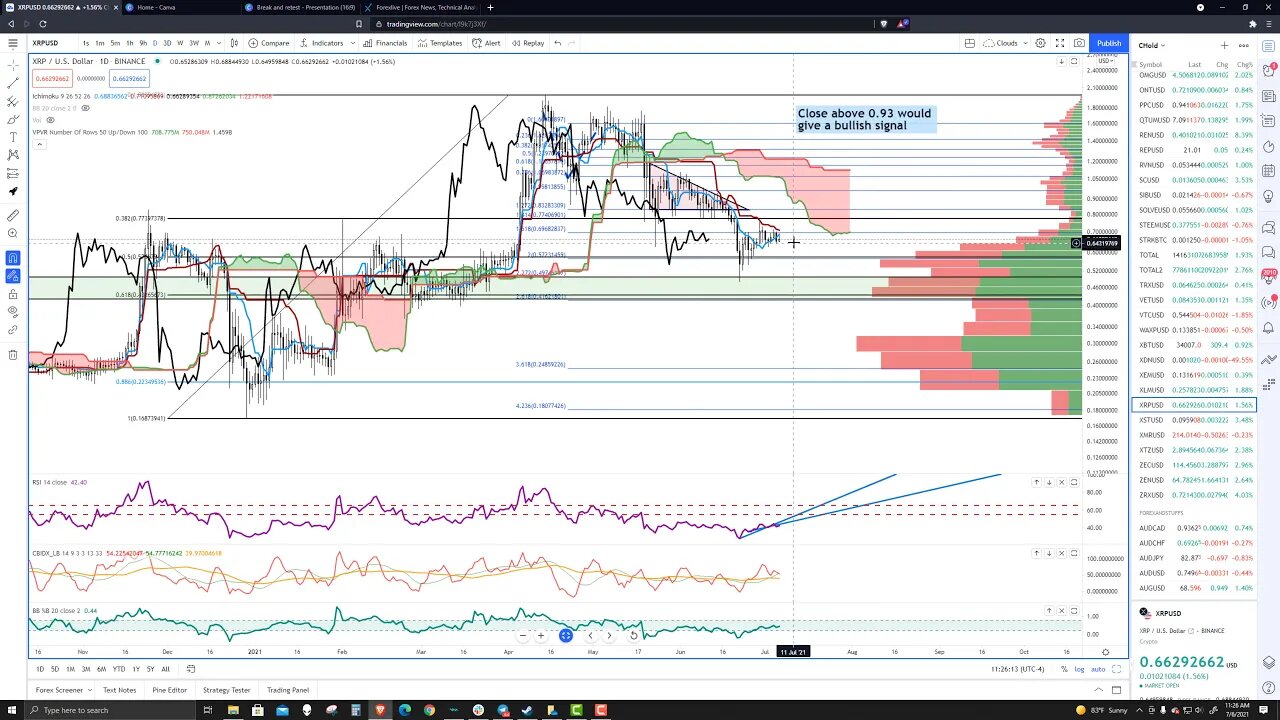1280x720 pixels.
Task: Select the zoom in tool
Action: (12, 234)
